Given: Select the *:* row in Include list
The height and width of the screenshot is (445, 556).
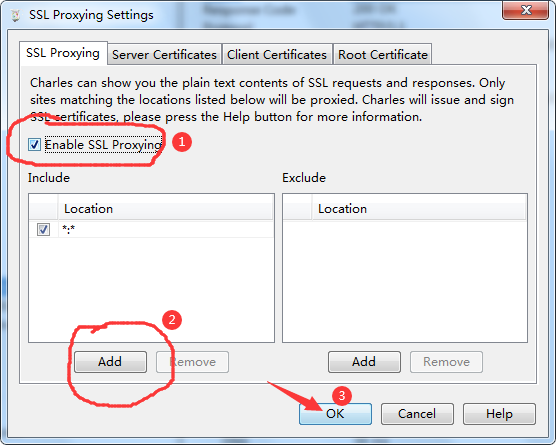Looking at the screenshot, I should click(x=151, y=229).
